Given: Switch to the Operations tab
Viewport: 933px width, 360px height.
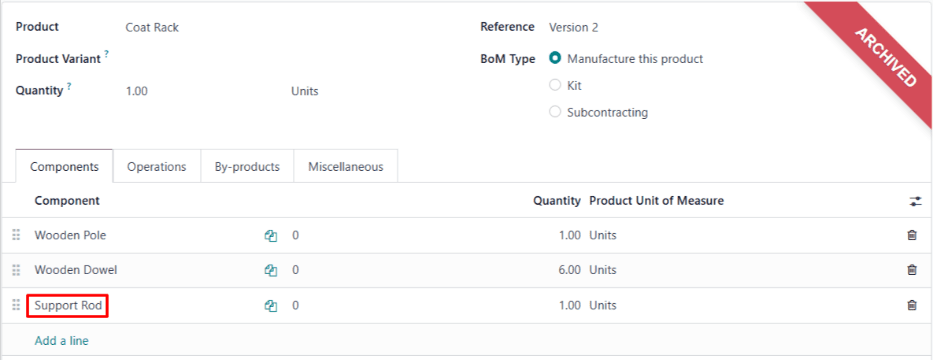Looking at the screenshot, I should coord(156,167).
